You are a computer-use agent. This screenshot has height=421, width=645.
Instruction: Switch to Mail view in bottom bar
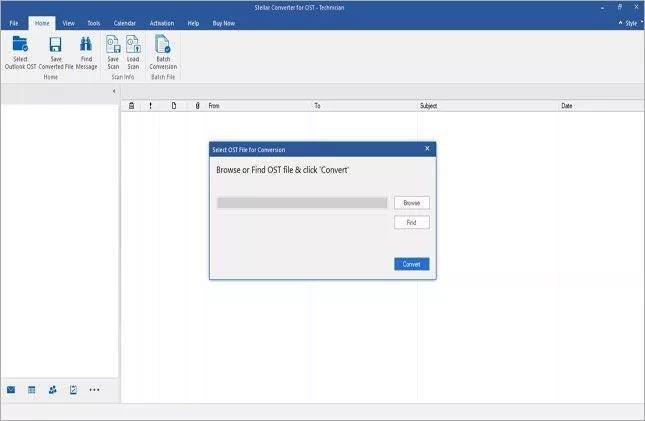[x=11, y=389]
